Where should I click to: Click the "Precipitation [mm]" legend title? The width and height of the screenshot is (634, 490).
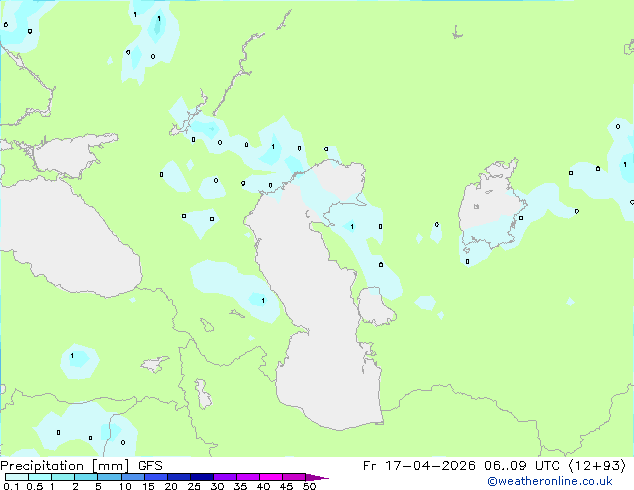(65, 466)
